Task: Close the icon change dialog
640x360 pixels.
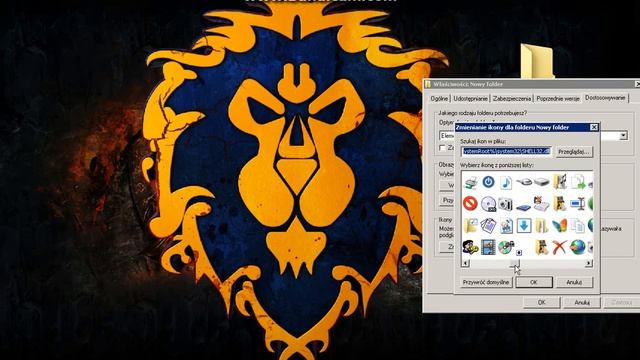Action: tap(594, 127)
